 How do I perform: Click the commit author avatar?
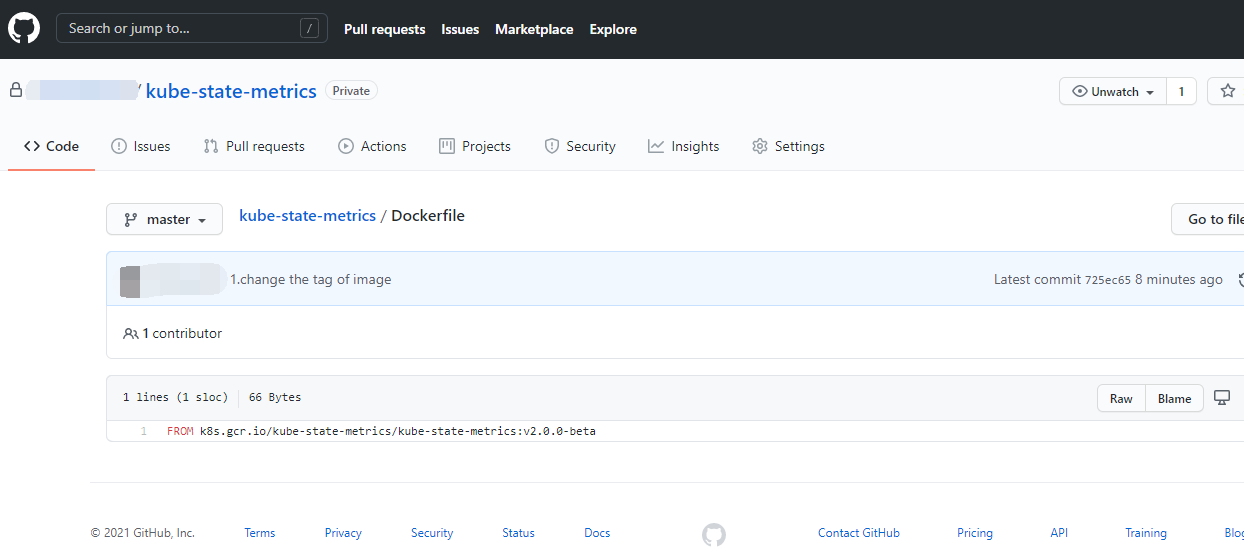[x=130, y=280]
